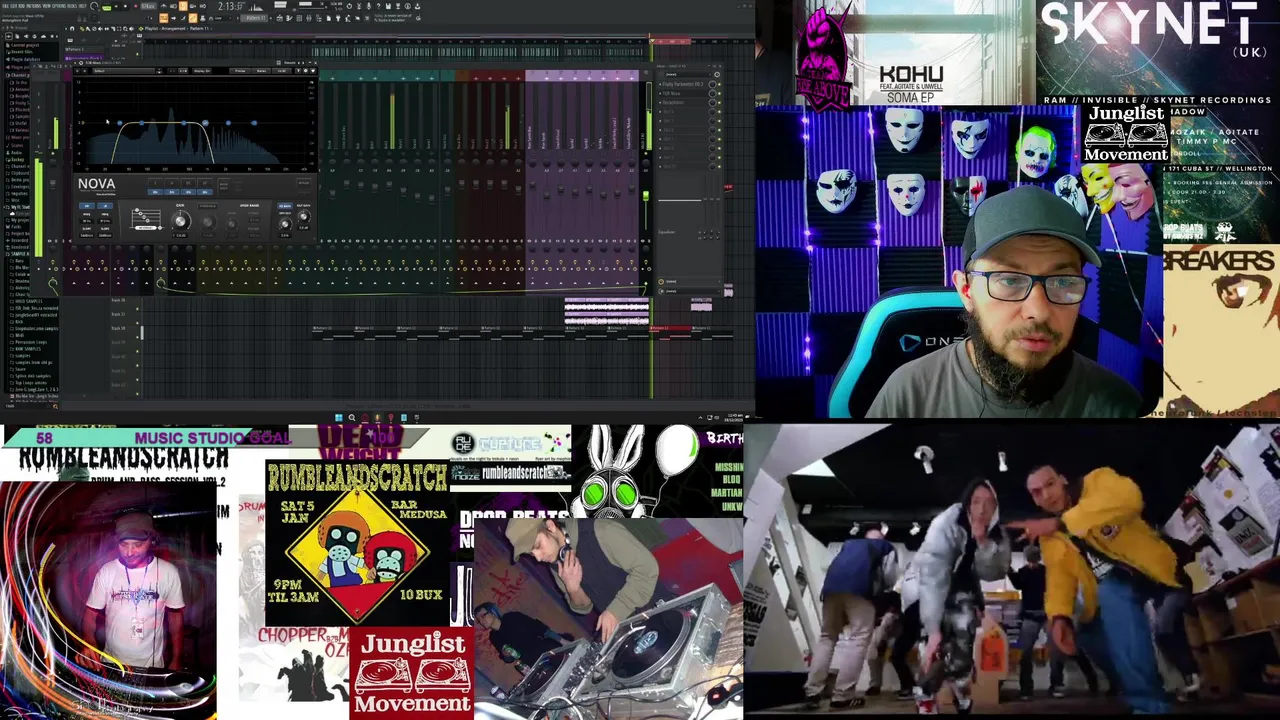Start playback with the transport play button
Viewport: 1280px width, 720px height.
point(116,6)
